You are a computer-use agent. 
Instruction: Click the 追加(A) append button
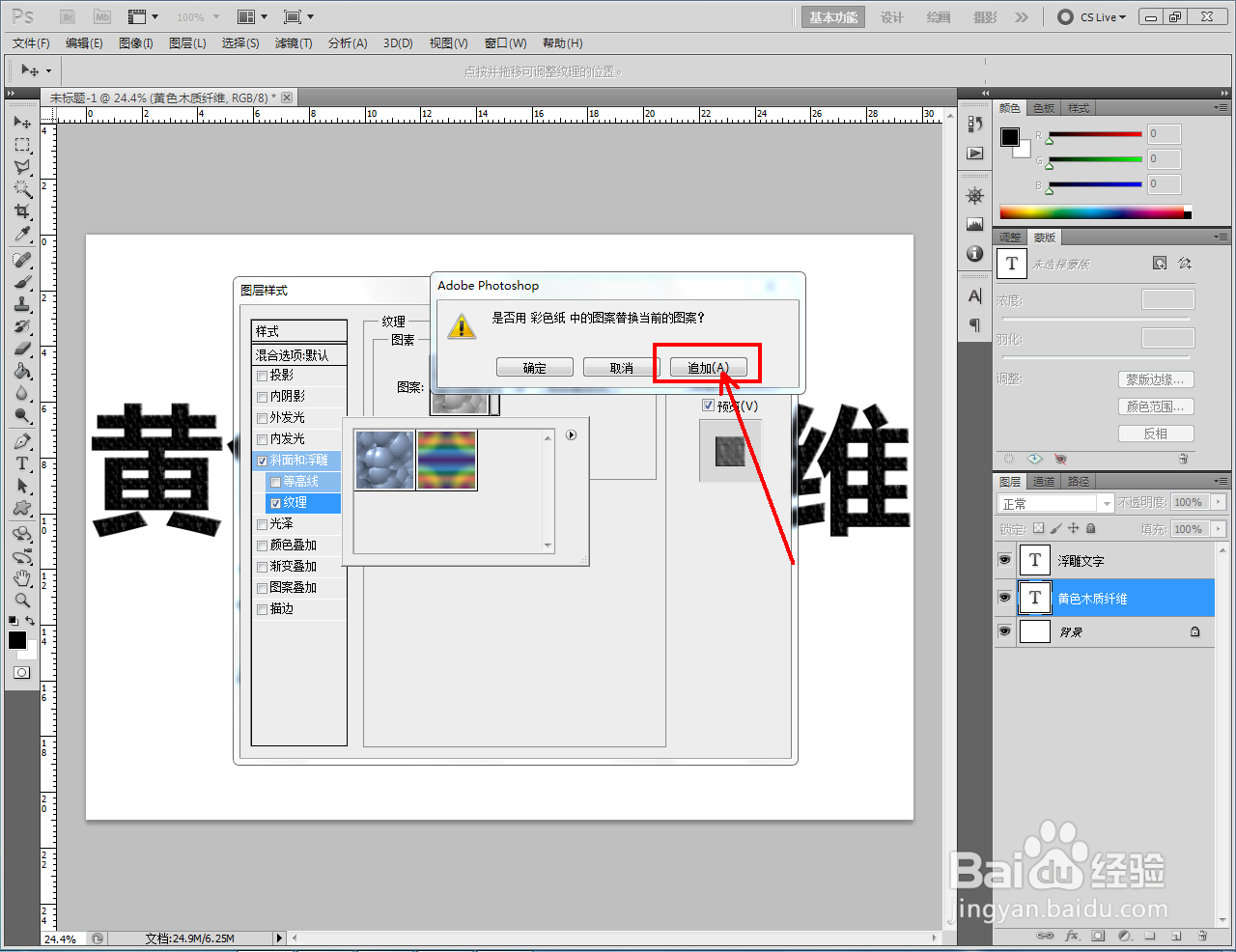coord(709,368)
